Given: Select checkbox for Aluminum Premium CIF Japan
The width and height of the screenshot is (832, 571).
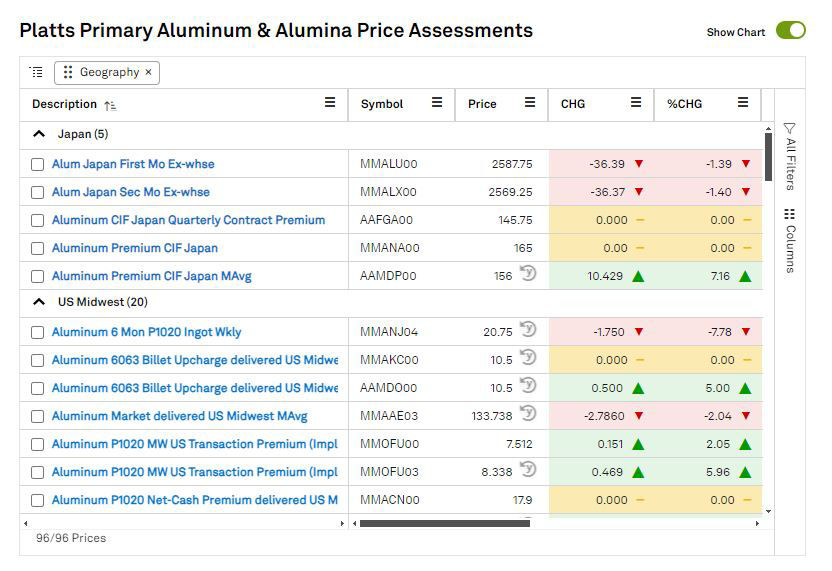Looking at the screenshot, I should pyautogui.click(x=37, y=248).
